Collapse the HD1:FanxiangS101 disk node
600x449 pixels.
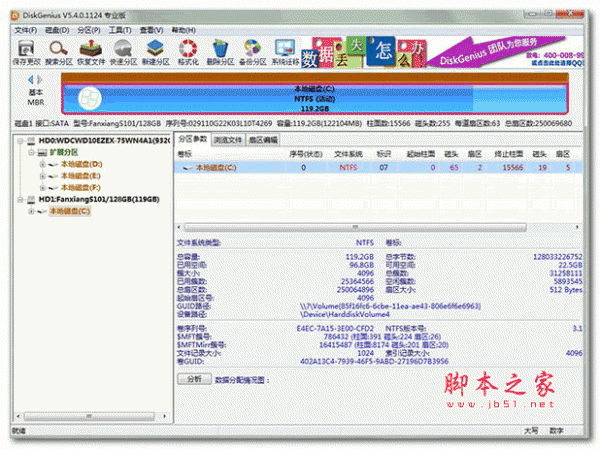tap(21, 199)
